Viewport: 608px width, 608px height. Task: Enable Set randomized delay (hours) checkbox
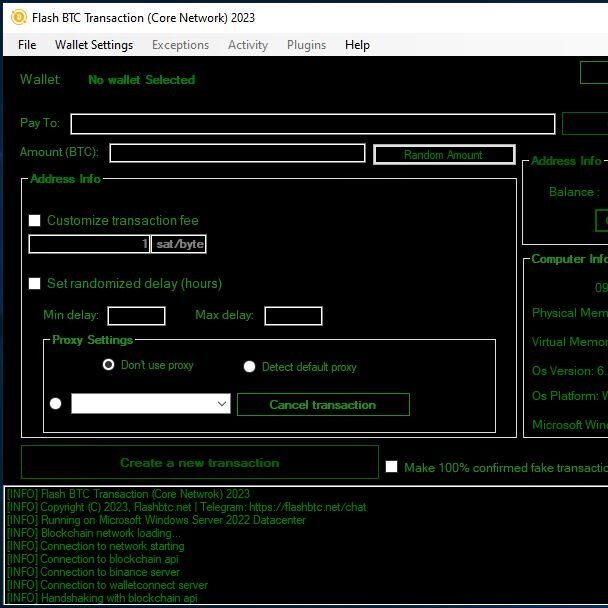coord(35,283)
